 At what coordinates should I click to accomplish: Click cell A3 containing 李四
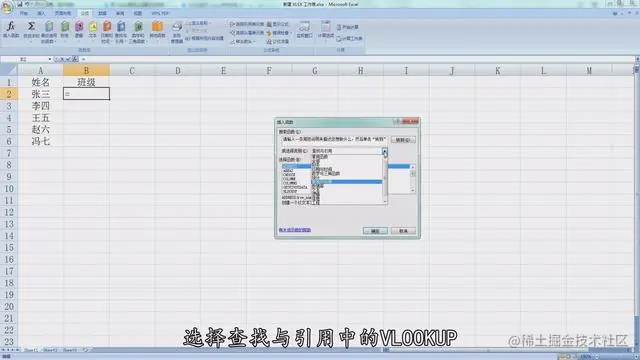point(40,106)
